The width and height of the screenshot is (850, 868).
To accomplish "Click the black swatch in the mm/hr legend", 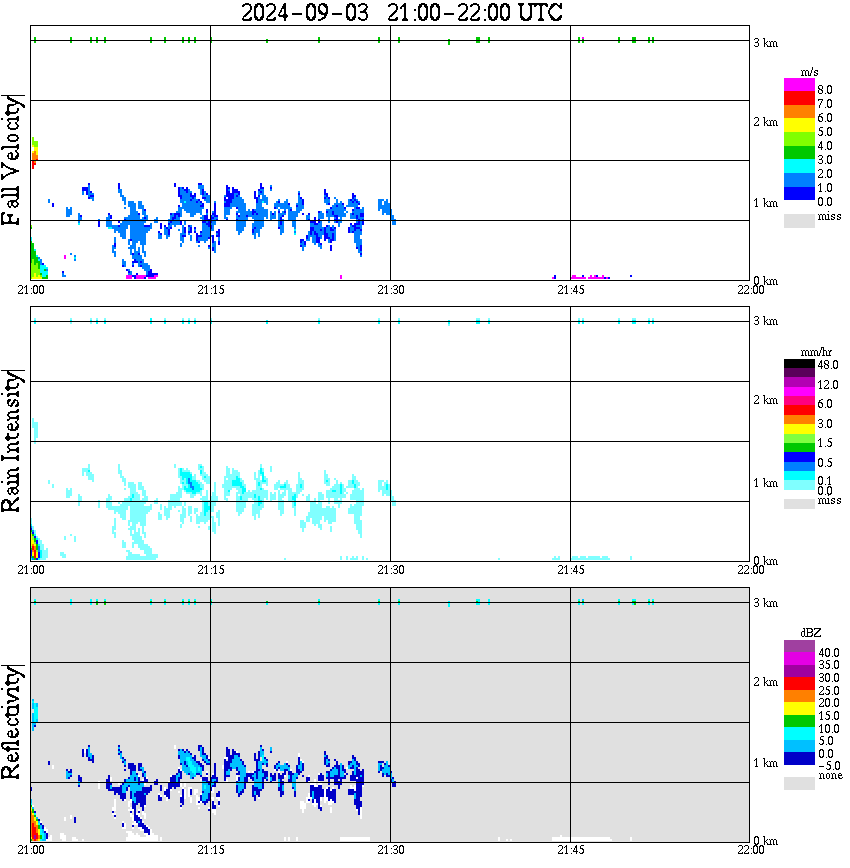I will point(799,364).
